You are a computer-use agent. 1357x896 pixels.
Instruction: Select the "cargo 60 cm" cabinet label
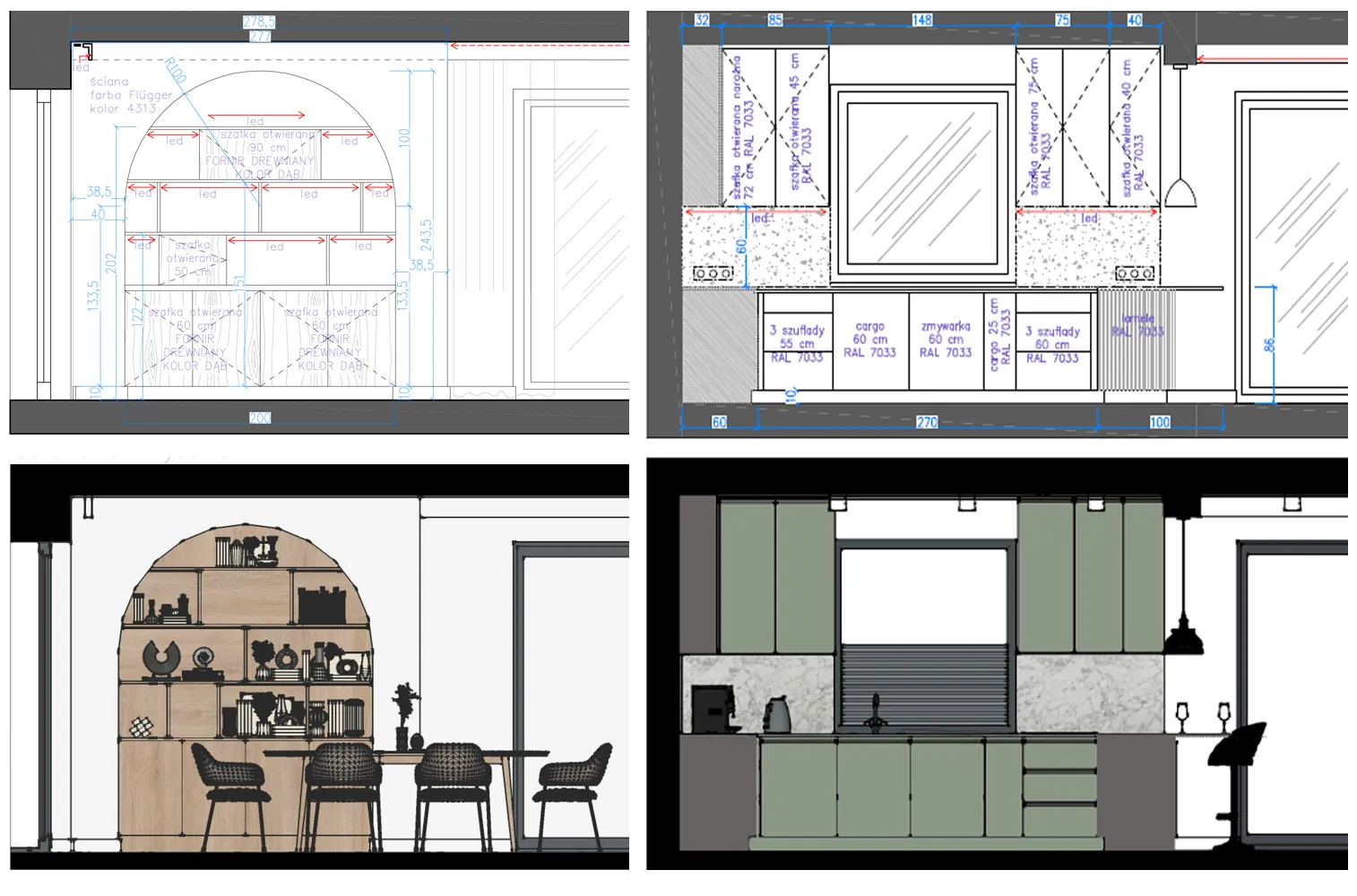(869, 333)
